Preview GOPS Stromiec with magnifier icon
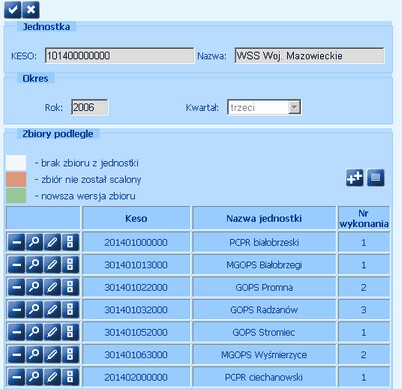Image resolution: width=402 pixels, height=389 pixels. [34, 332]
